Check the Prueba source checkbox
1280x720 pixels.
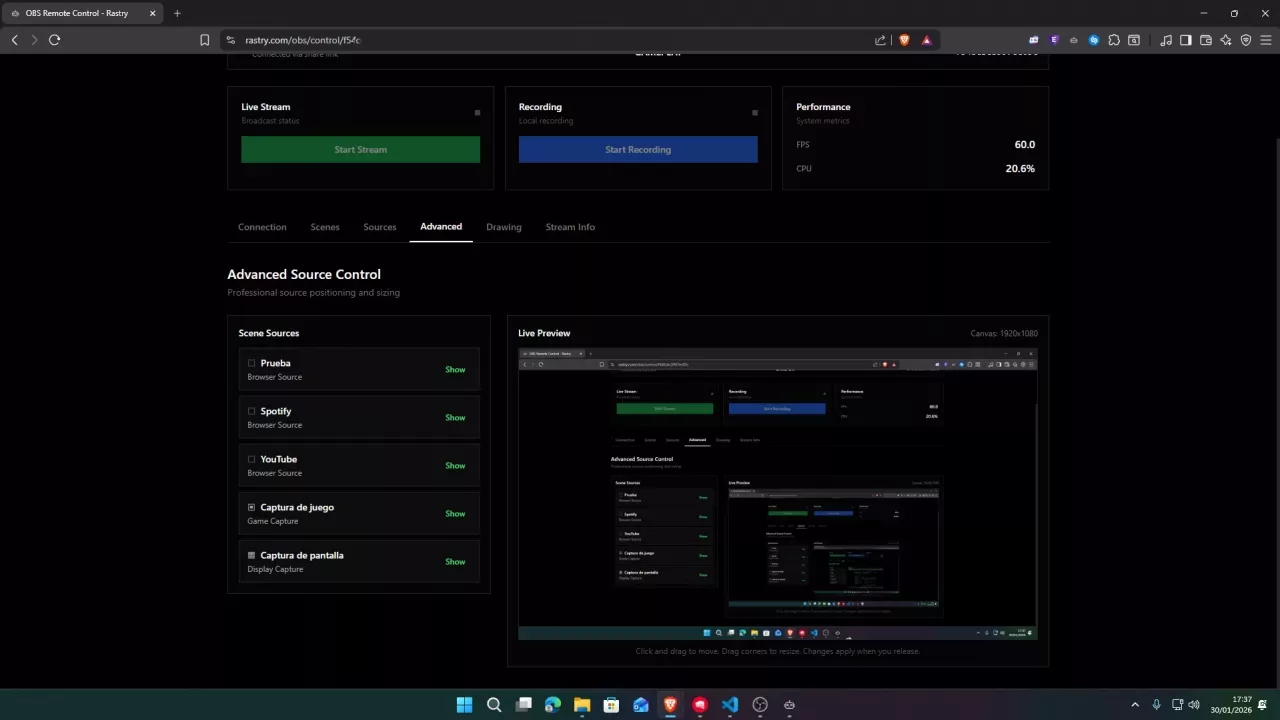[252, 363]
